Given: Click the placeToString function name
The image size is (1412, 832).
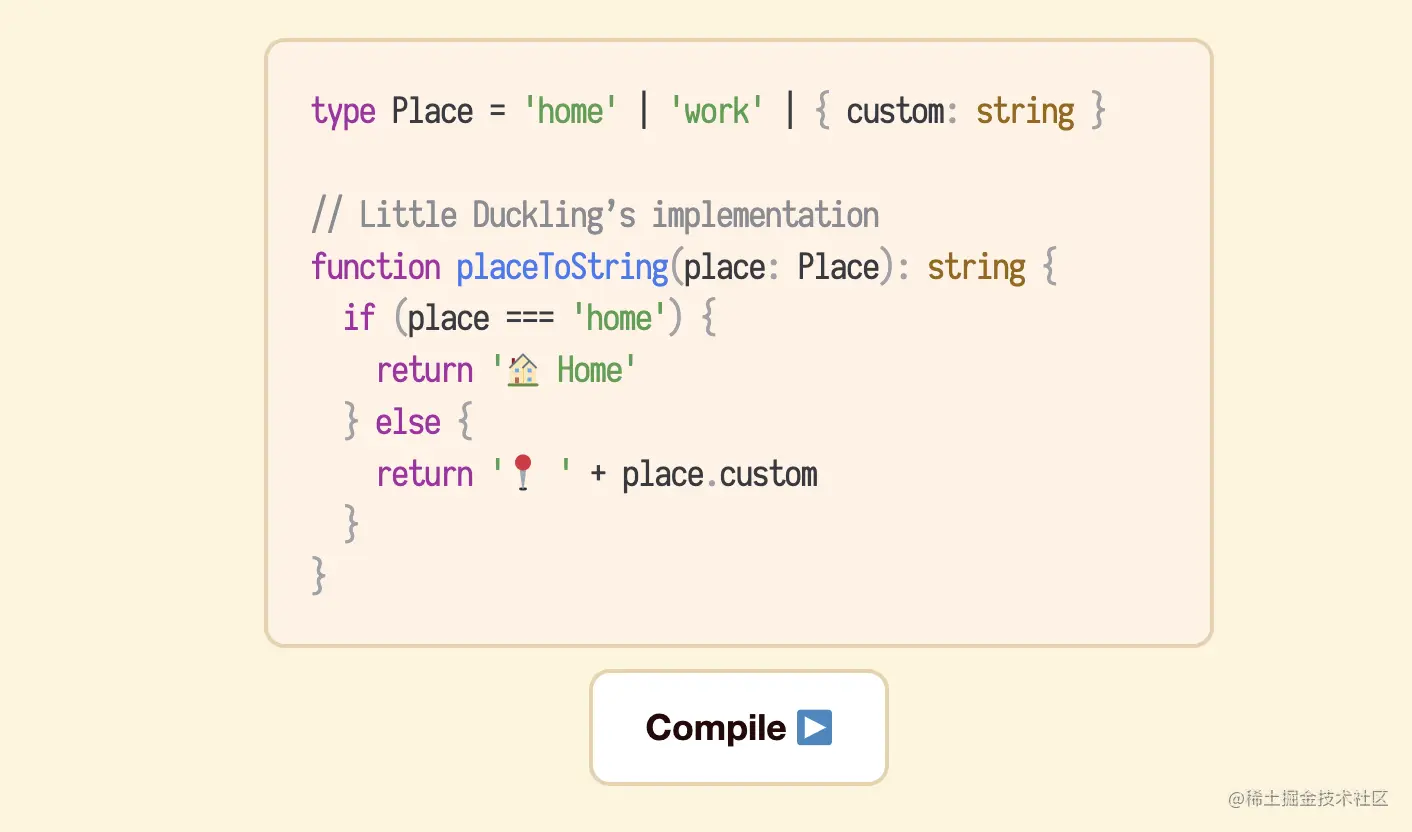Looking at the screenshot, I should click(562, 267).
